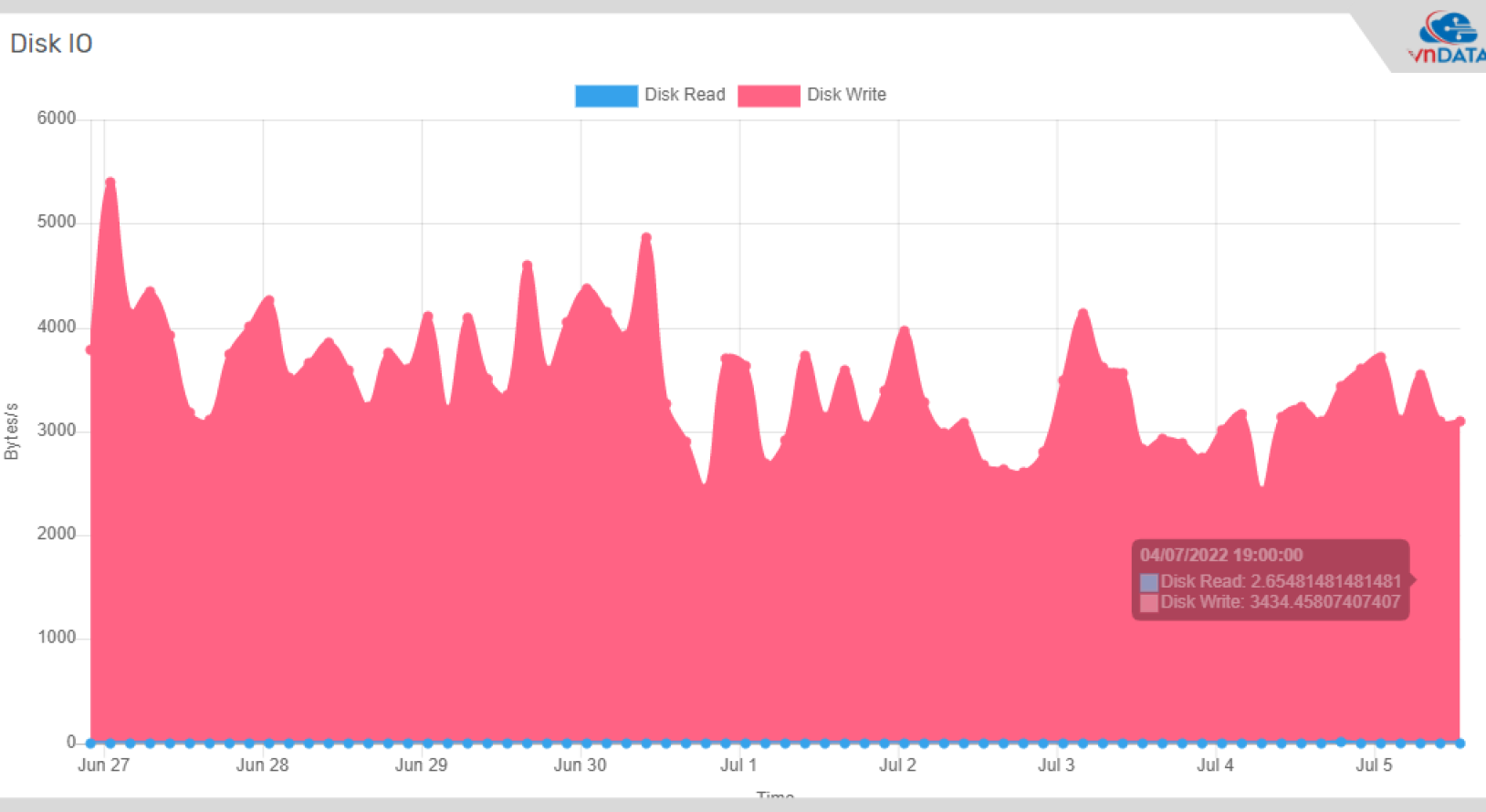
Task: Click the pink Disk Write color swatch
Action: [769, 96]
